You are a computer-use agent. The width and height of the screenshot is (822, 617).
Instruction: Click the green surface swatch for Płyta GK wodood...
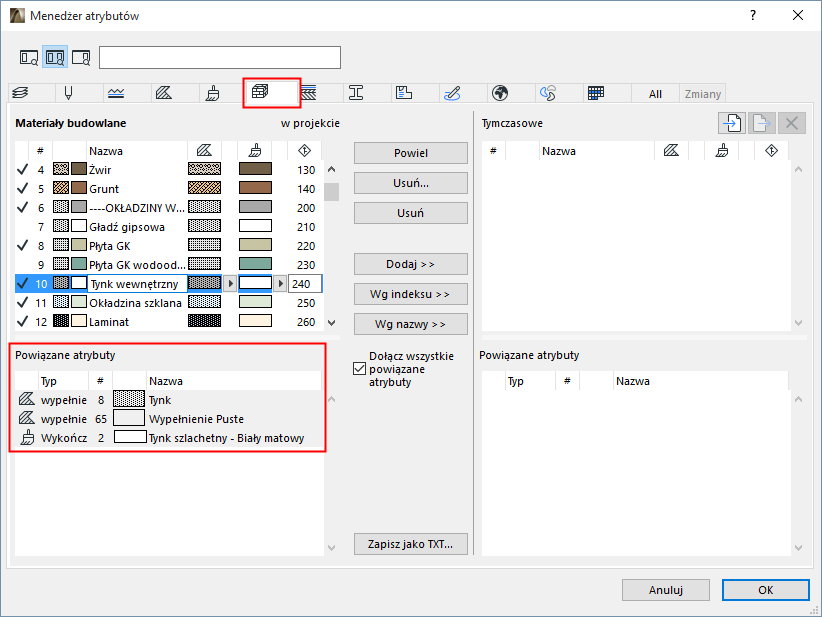click(255, 264)
